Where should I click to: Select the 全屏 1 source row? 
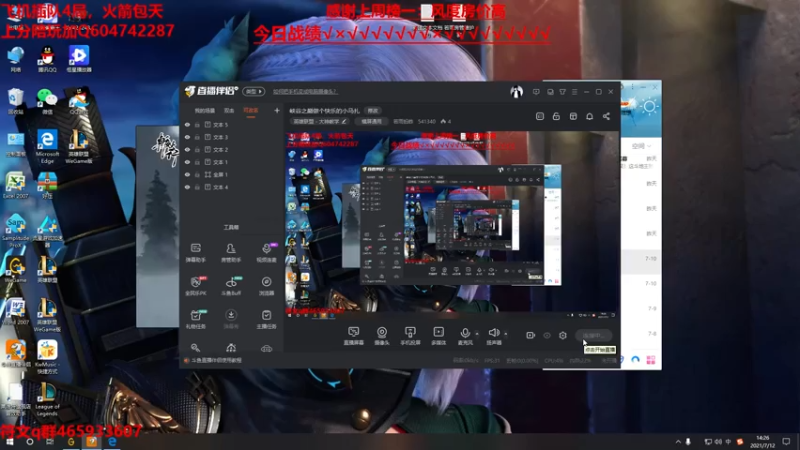click(232, 174)
